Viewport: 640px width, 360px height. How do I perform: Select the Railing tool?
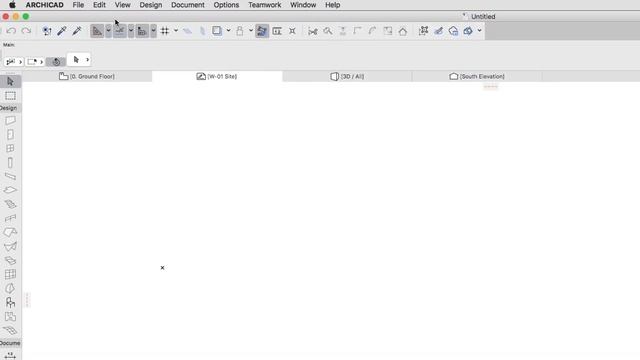10,218
